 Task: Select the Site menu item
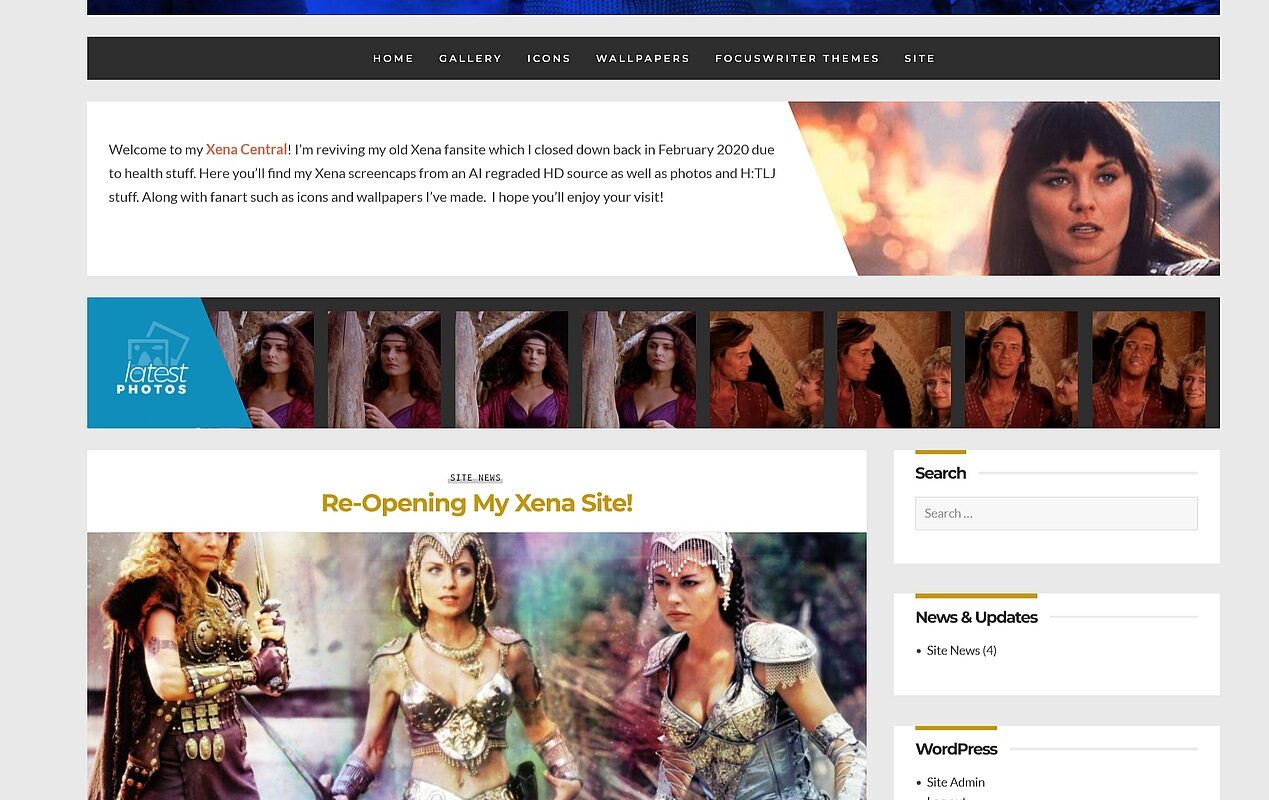tap(920, 59)
